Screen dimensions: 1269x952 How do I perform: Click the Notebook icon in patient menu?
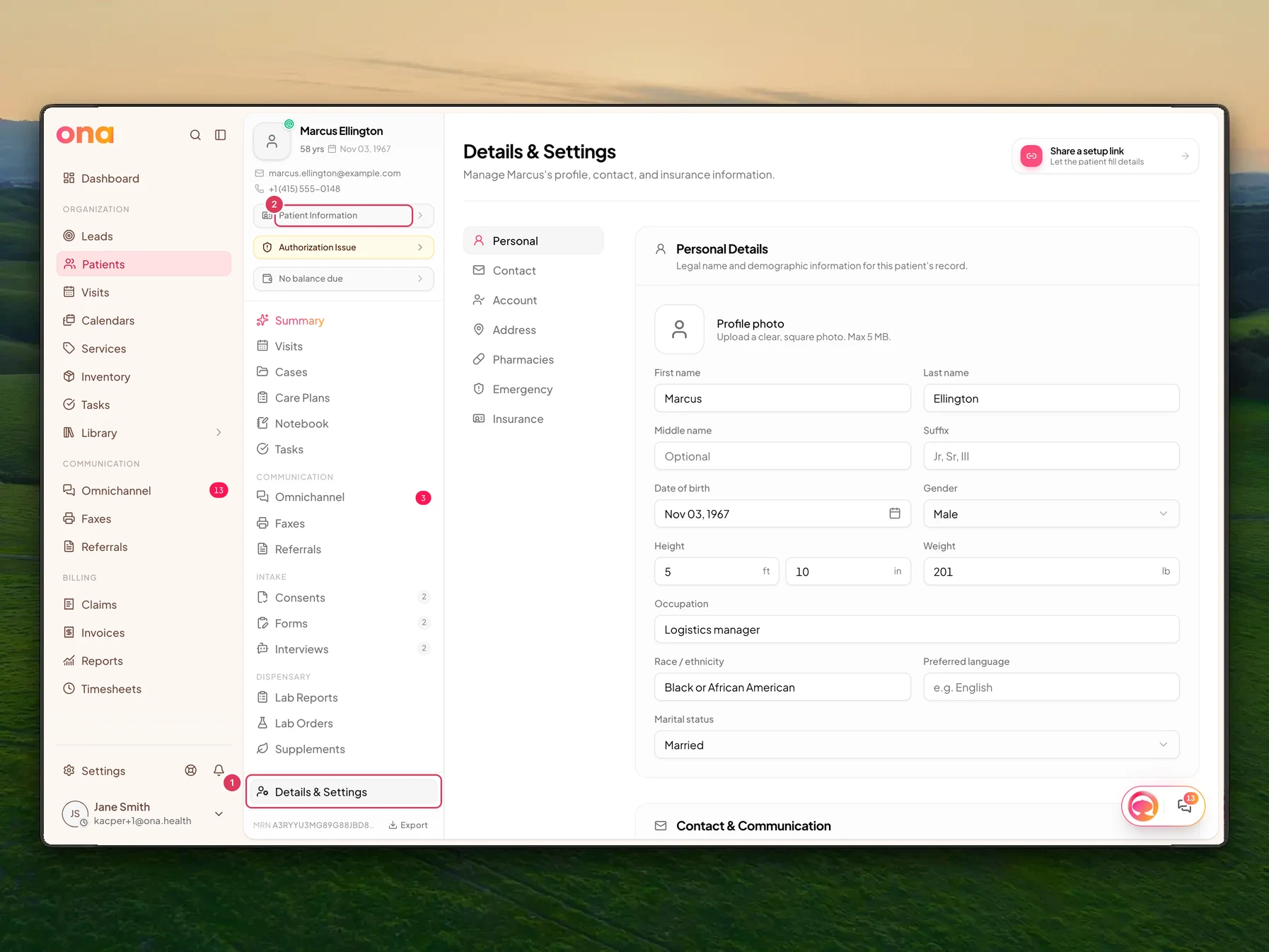pos(262,423)
